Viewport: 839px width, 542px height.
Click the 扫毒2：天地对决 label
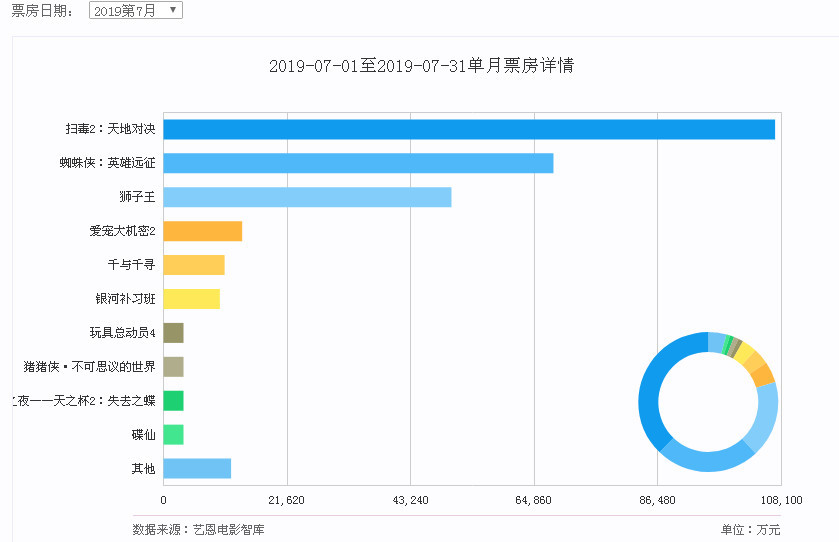(110, 129)
